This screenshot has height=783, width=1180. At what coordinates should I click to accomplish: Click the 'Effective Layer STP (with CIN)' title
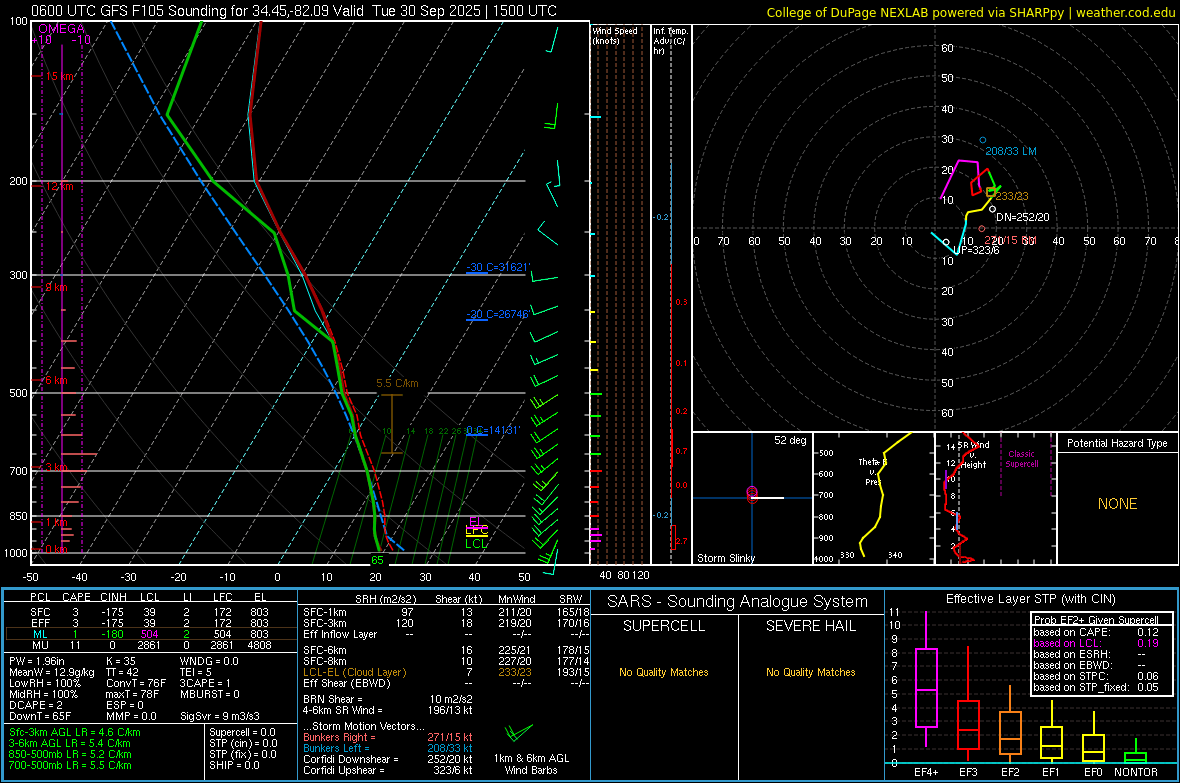pyautogui.click(x=1030, y=599)
